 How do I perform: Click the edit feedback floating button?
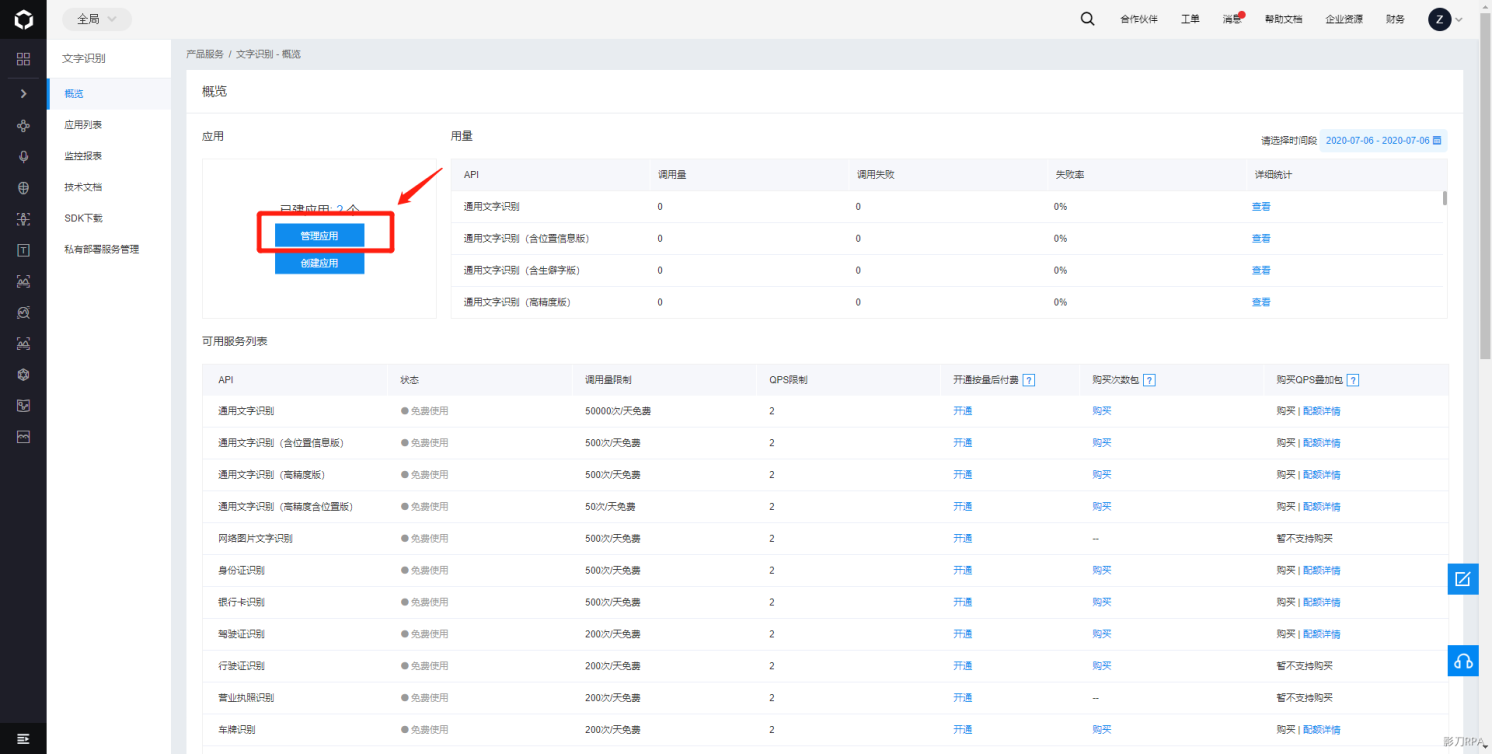pos(1463,579)
